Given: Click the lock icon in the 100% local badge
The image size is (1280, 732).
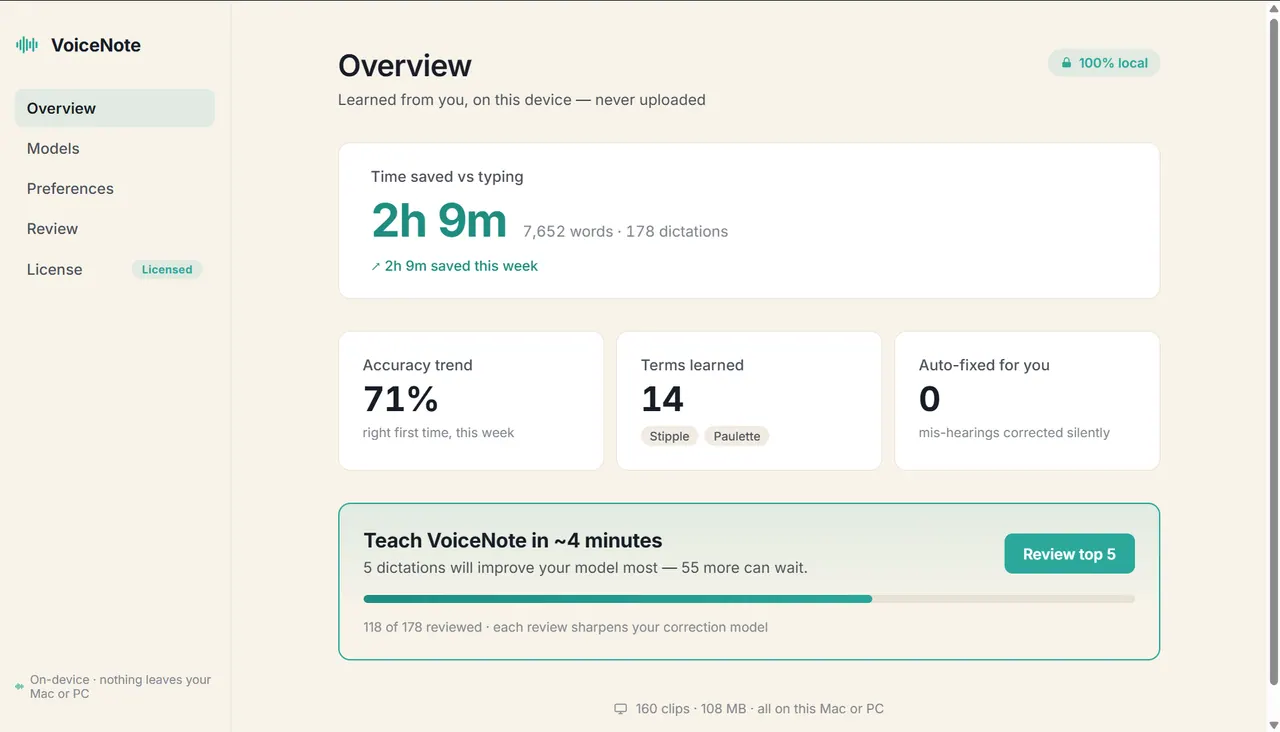Looking at the screenshot, I should click(1066, 63).
